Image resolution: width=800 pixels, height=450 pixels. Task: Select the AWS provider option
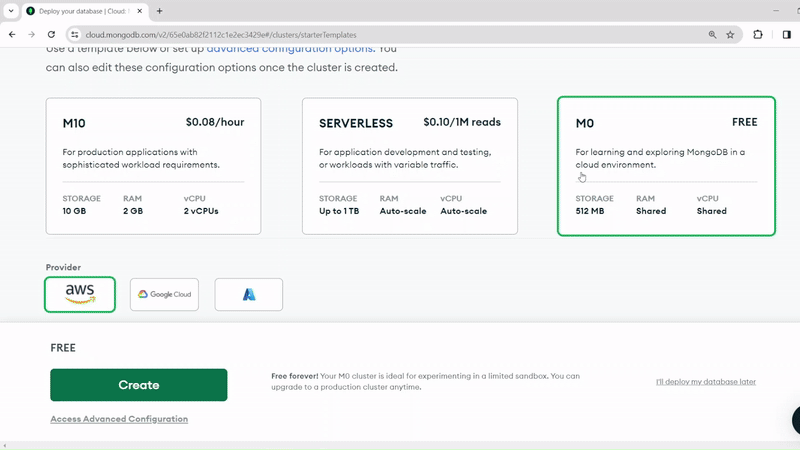[x=80, y=294]
